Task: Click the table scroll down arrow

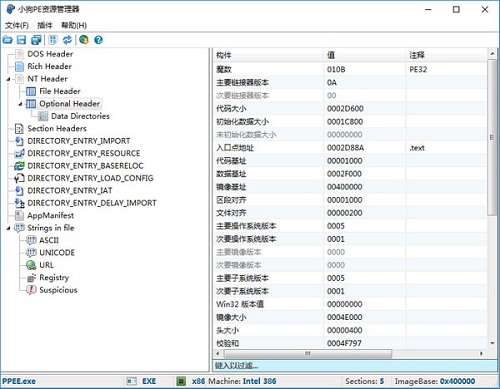Action: tap(492, 343)
